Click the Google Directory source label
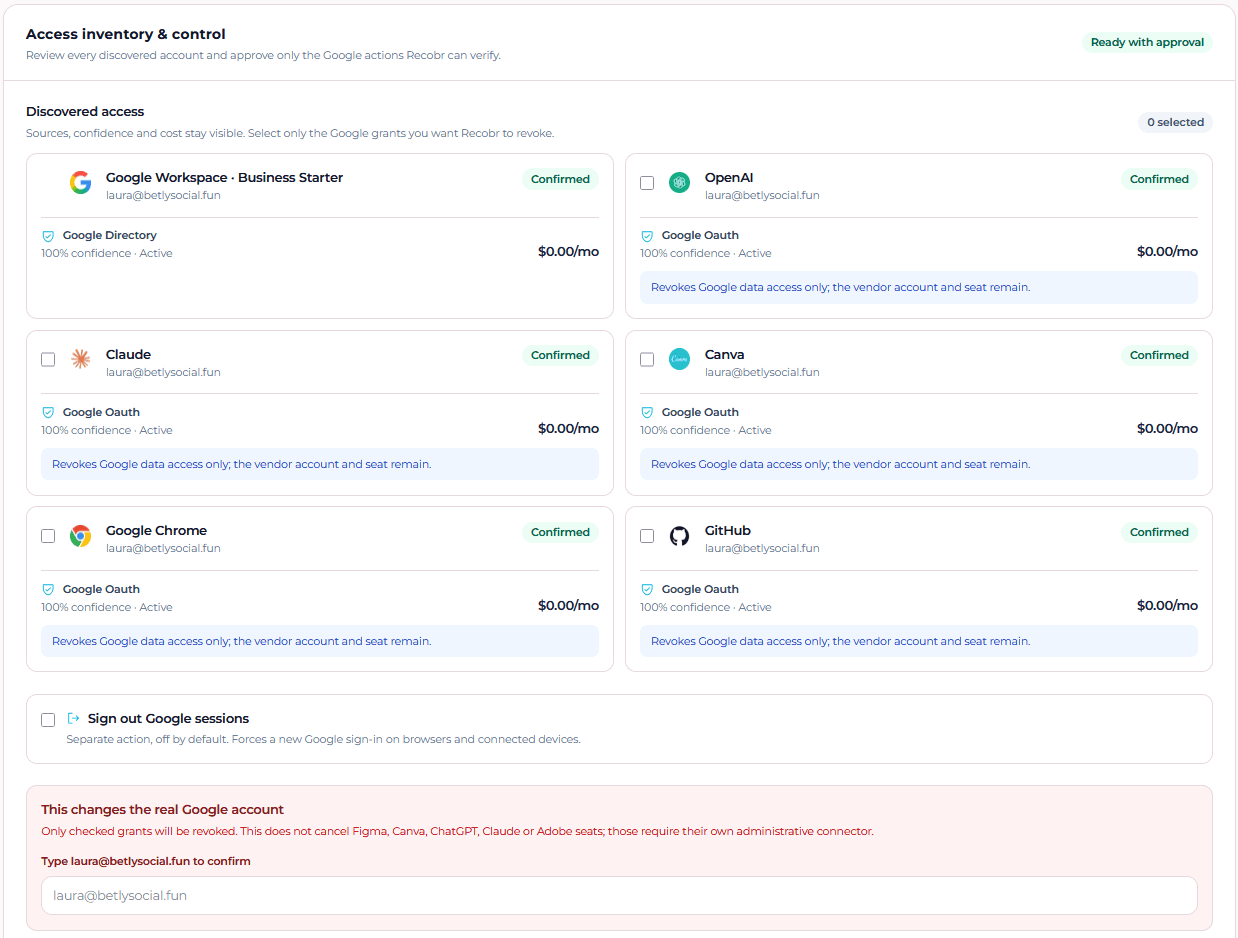 pos(110,235)
